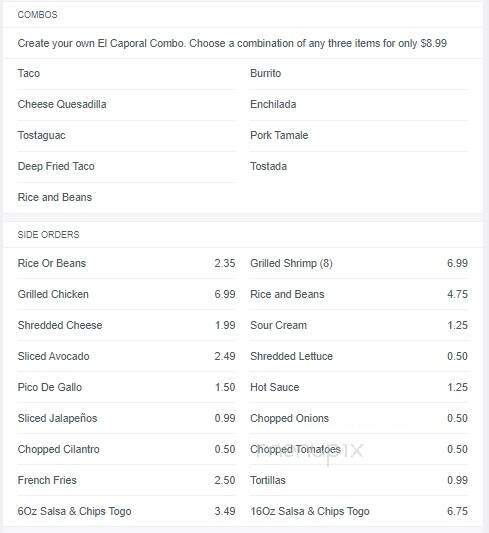
Task: Select the Grilled Shrimp (8) side order
Action: coord(359,263)
